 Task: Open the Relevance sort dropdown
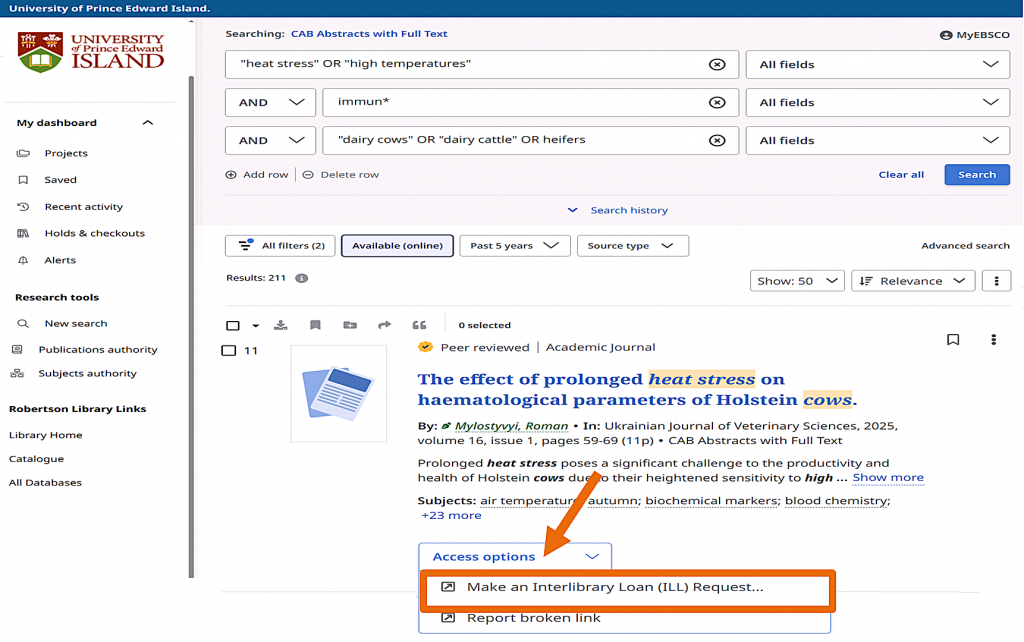pos(913,281)
